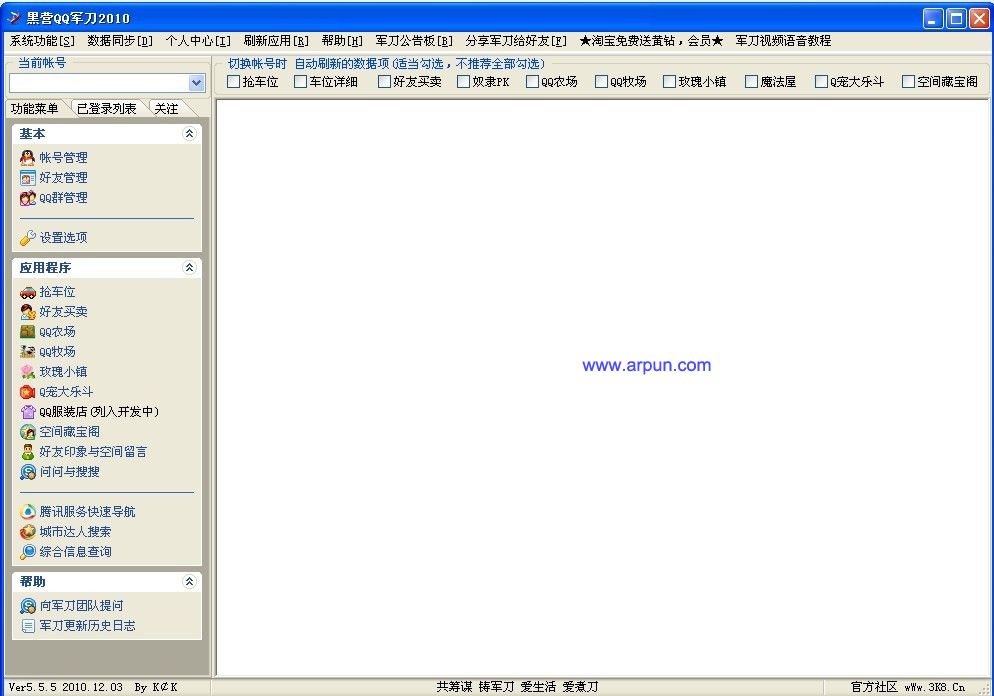This screenshot has width=994, height=696.
Task: Close the 黑营QQ军刀2010 window
Action: (x=979, y=18)
